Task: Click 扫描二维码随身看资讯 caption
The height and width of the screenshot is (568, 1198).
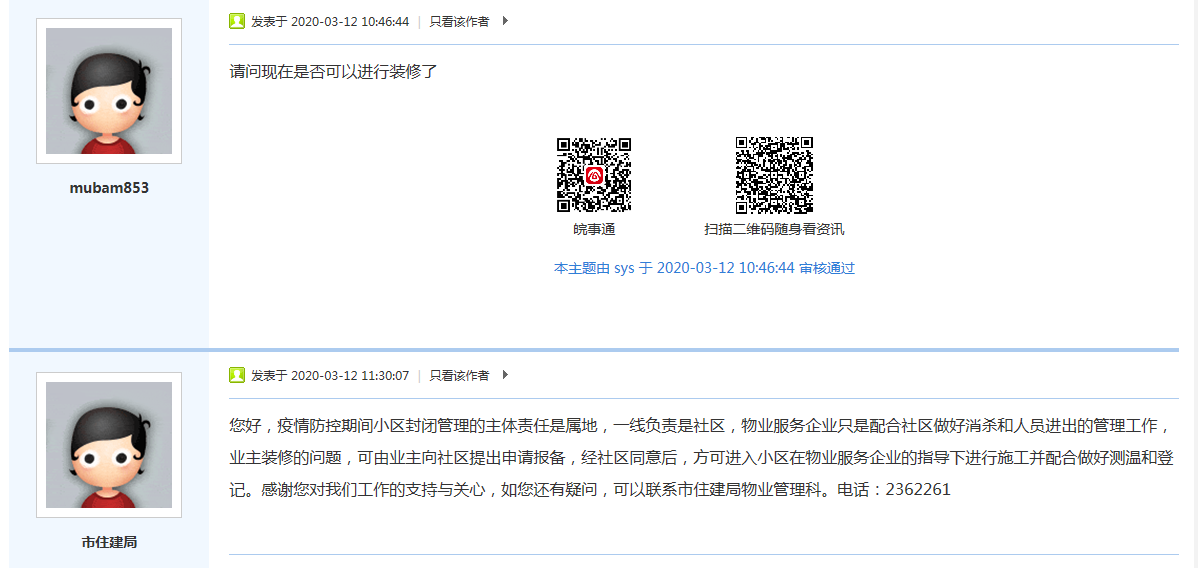Action: (774, 229)
